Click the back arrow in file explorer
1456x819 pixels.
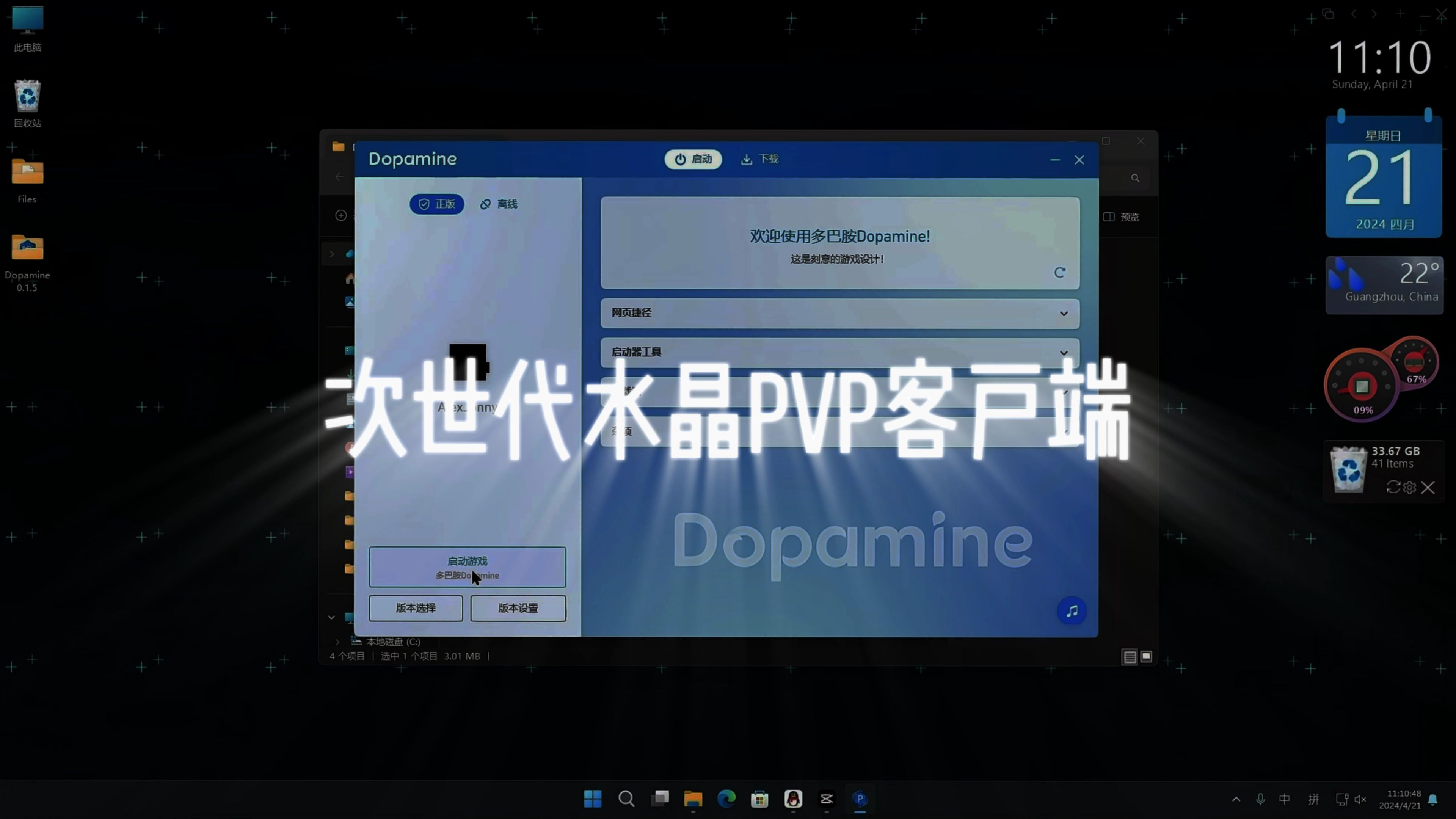pos(340,176)
